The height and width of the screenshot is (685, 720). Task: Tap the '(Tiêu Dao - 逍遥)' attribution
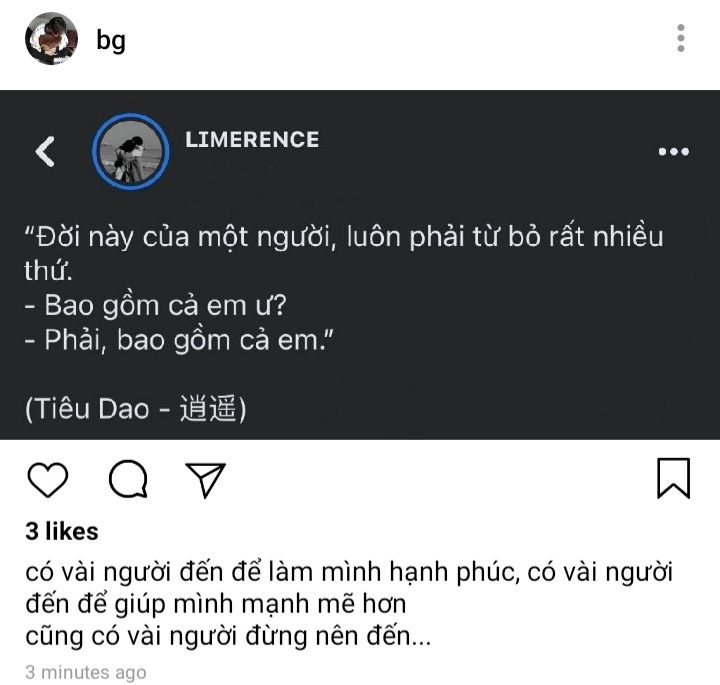click(x=136, y=409)
